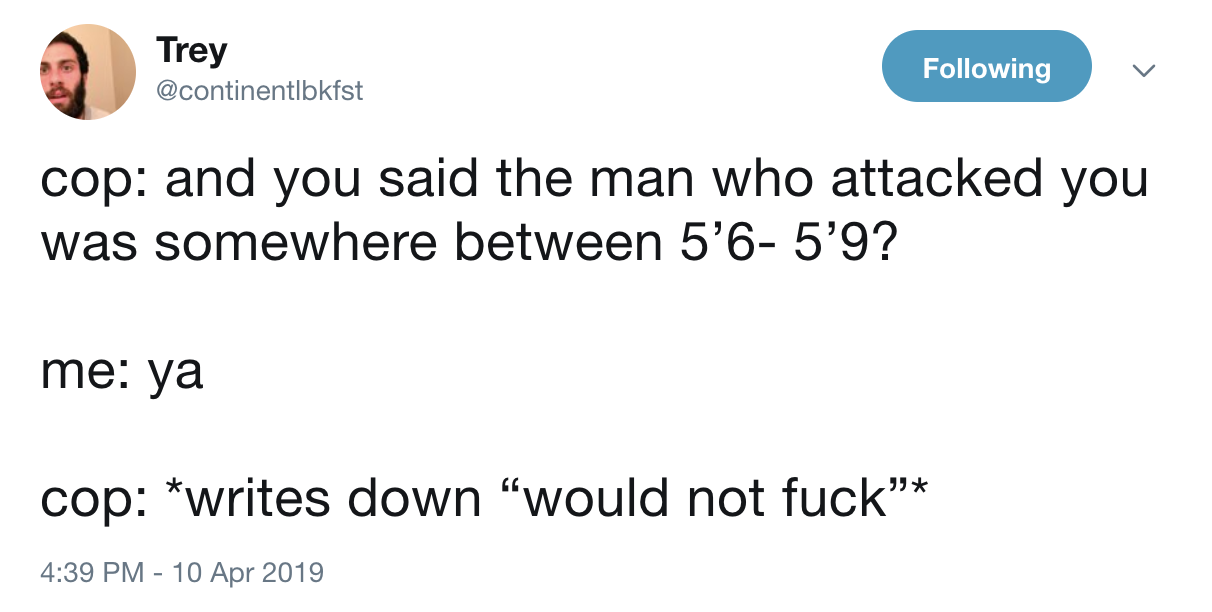Click the height range '5'6- 5'9?' text
The width and height of the screenshot is (1212, 612).
tap(773, 246)
